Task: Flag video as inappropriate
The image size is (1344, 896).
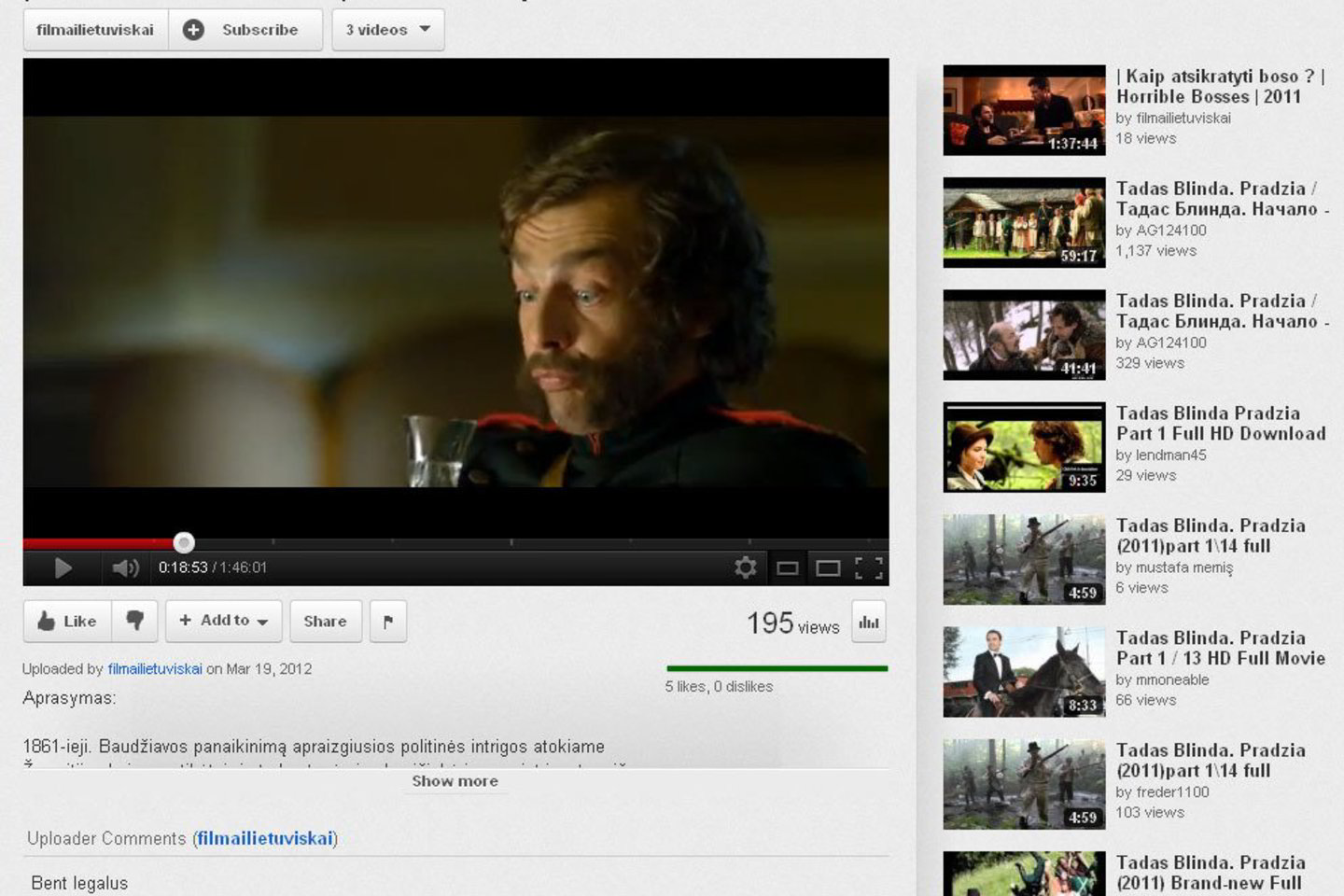Action: pos(388,622)
